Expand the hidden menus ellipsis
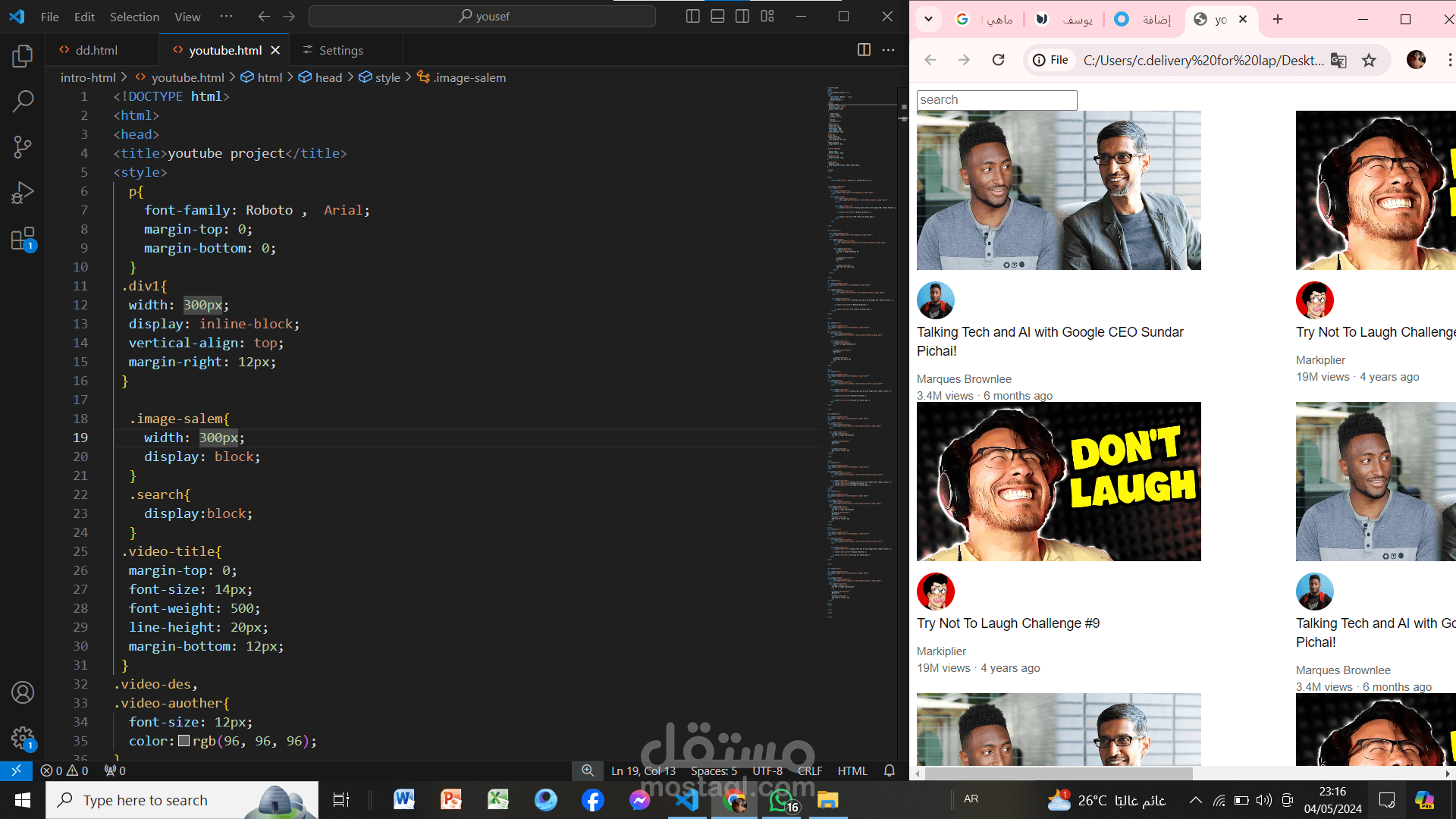The height and width of the screenshot is (819, 1456). (226, 16)
